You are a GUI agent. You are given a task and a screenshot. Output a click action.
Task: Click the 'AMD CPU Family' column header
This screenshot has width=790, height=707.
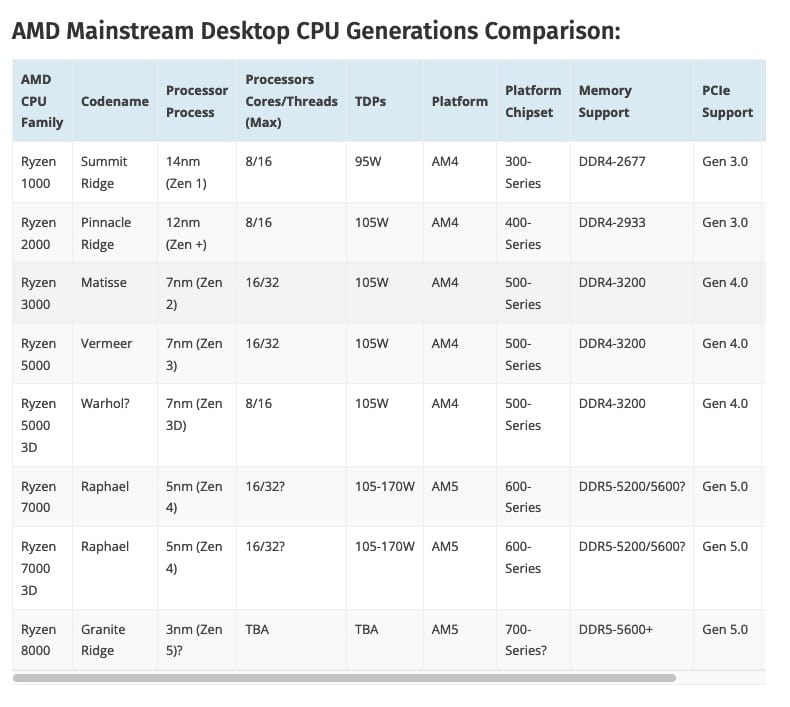point(42,101)
